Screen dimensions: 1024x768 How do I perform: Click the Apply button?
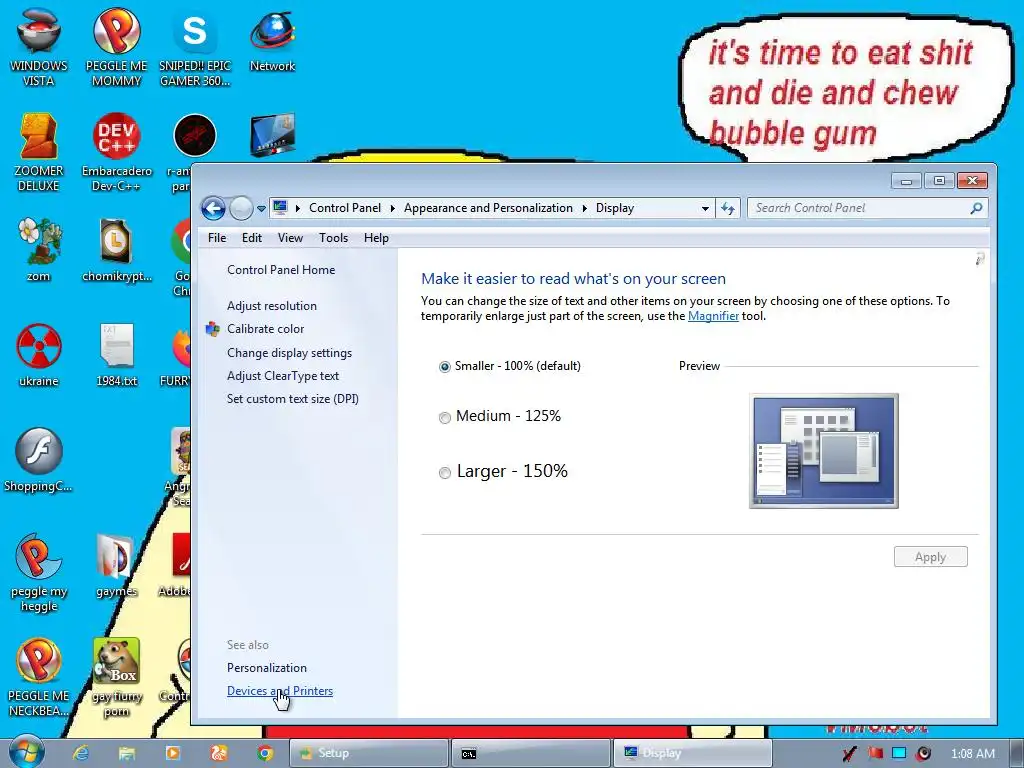931,557
